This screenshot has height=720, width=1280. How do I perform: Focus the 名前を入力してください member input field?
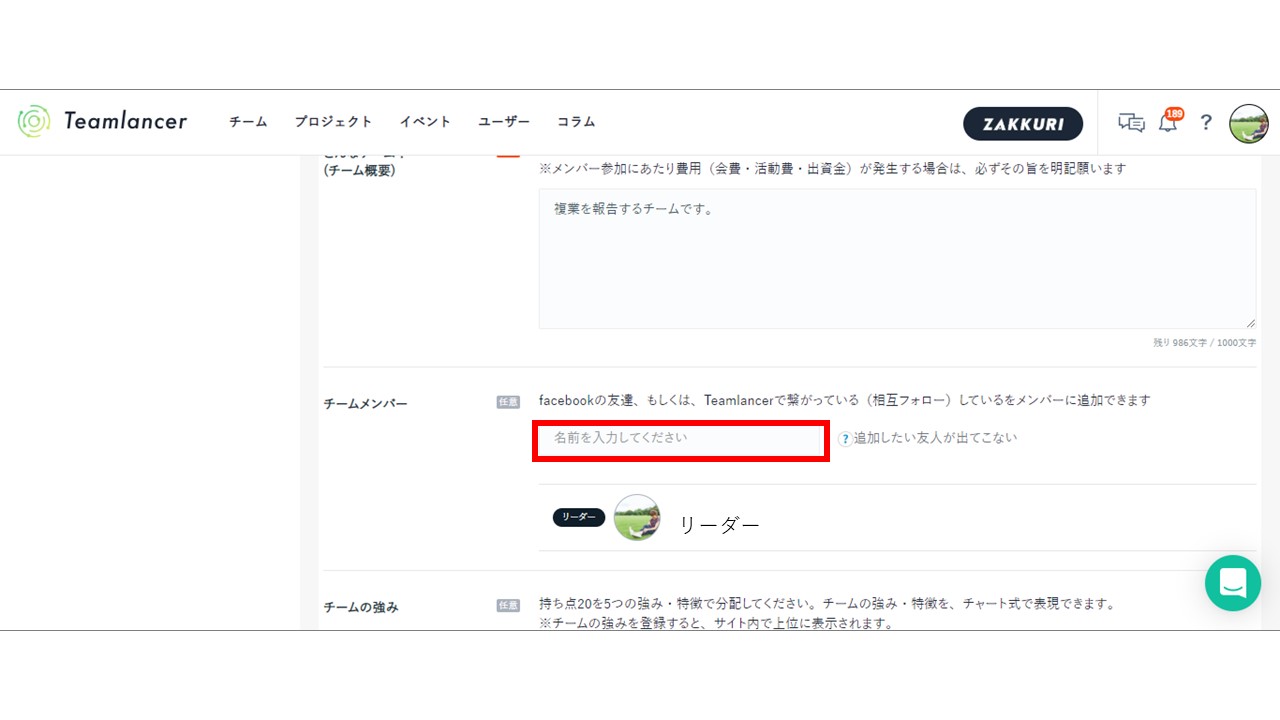(x=680, y=439)
